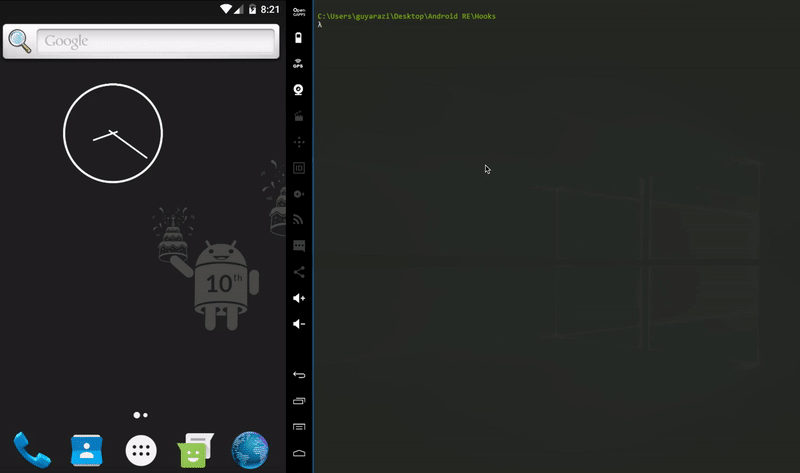800x473 pixels.
Task: Tap the Android menu button in sidebar
Action: [299, 427]
